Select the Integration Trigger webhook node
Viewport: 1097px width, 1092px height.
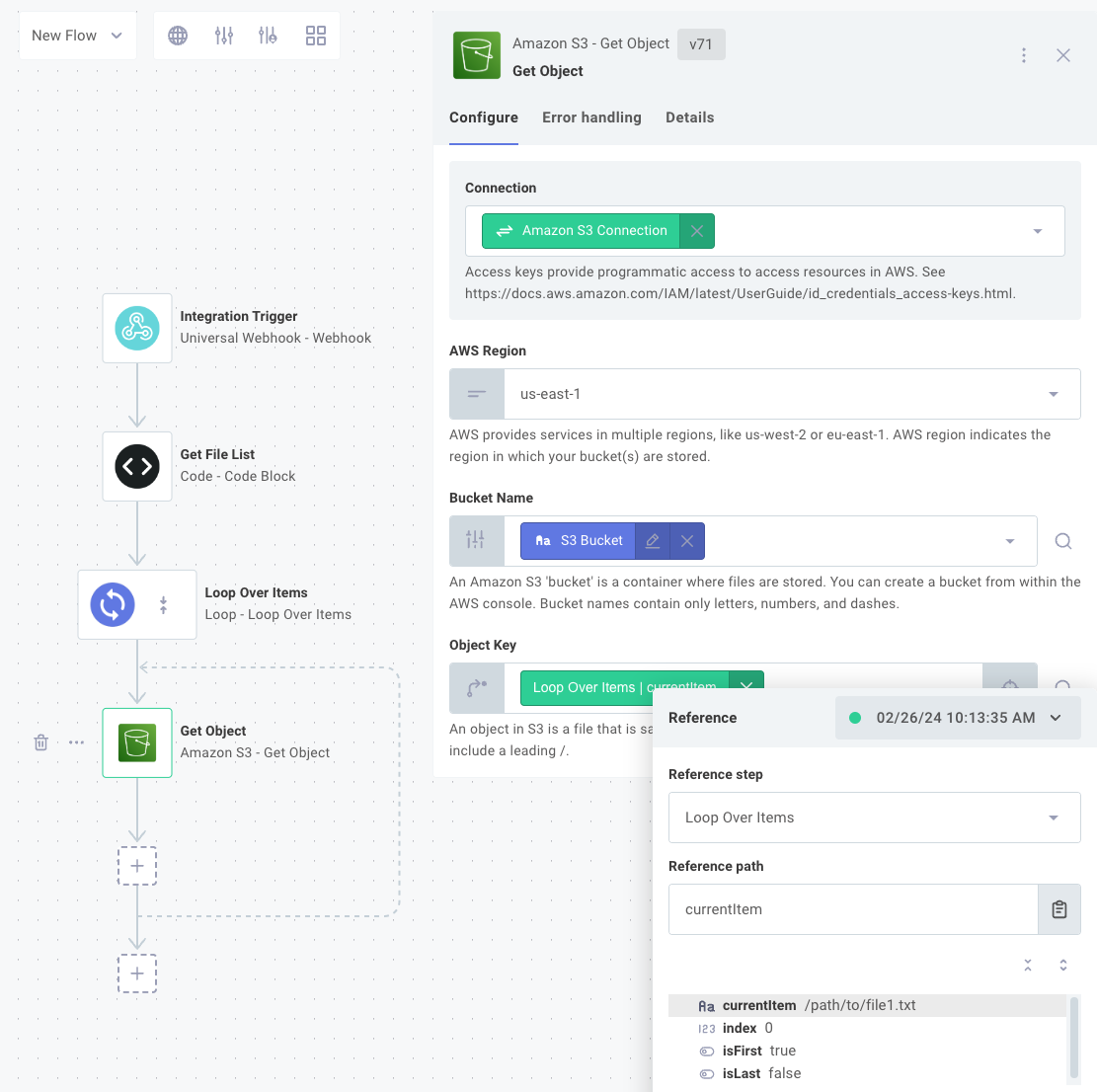click(137, 328)
